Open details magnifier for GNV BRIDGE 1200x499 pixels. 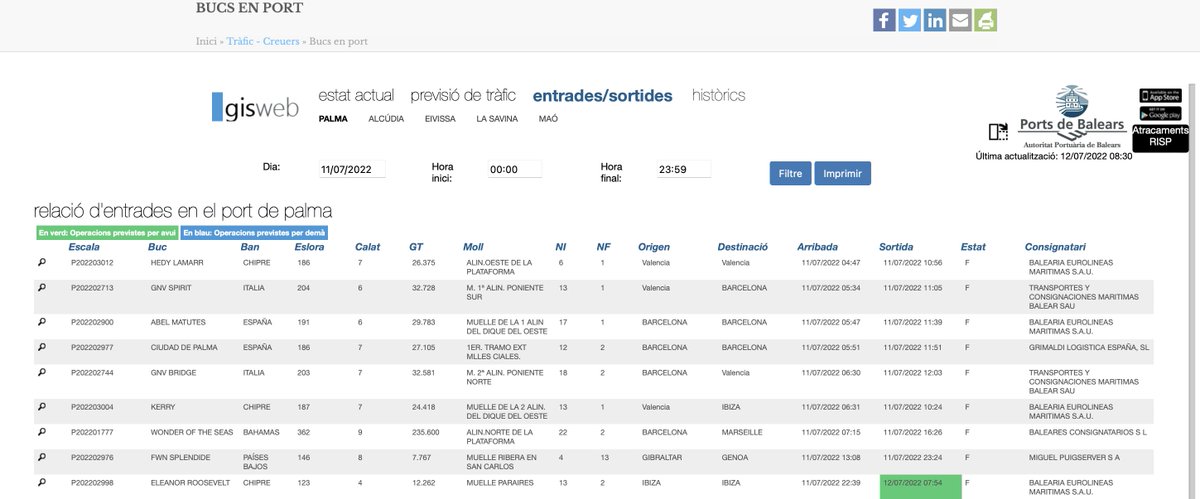coord(42,372)
